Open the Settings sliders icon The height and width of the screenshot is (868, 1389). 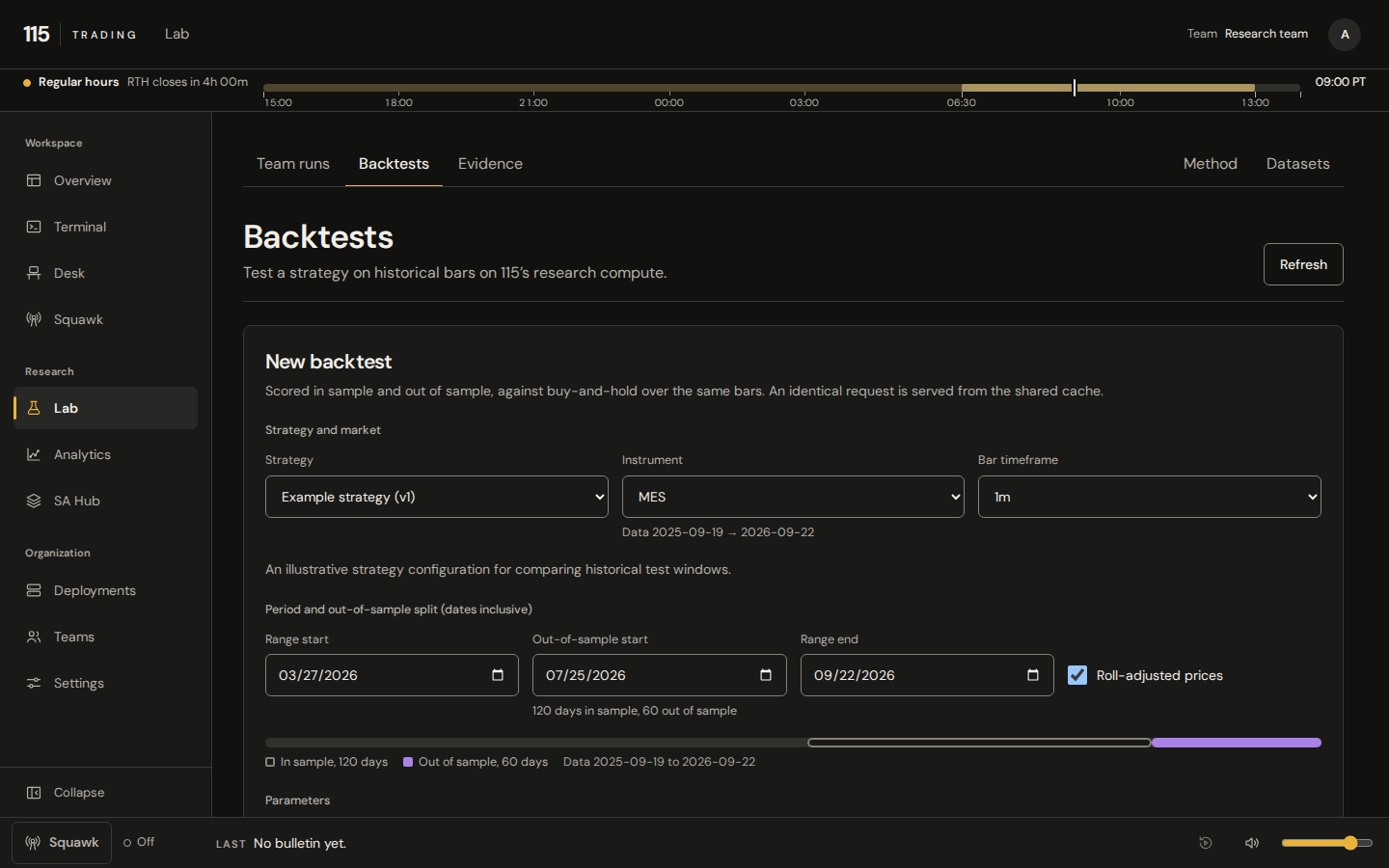[x=34, y=683]
